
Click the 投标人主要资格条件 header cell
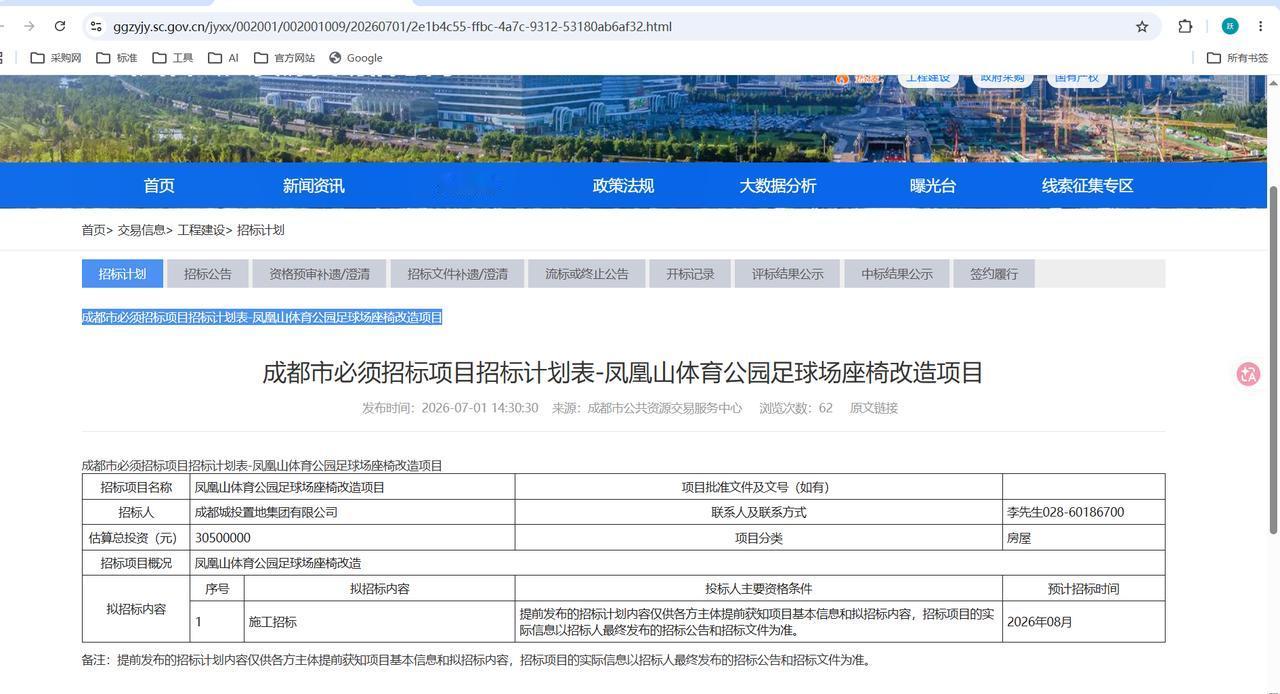[x=759, y=589]
